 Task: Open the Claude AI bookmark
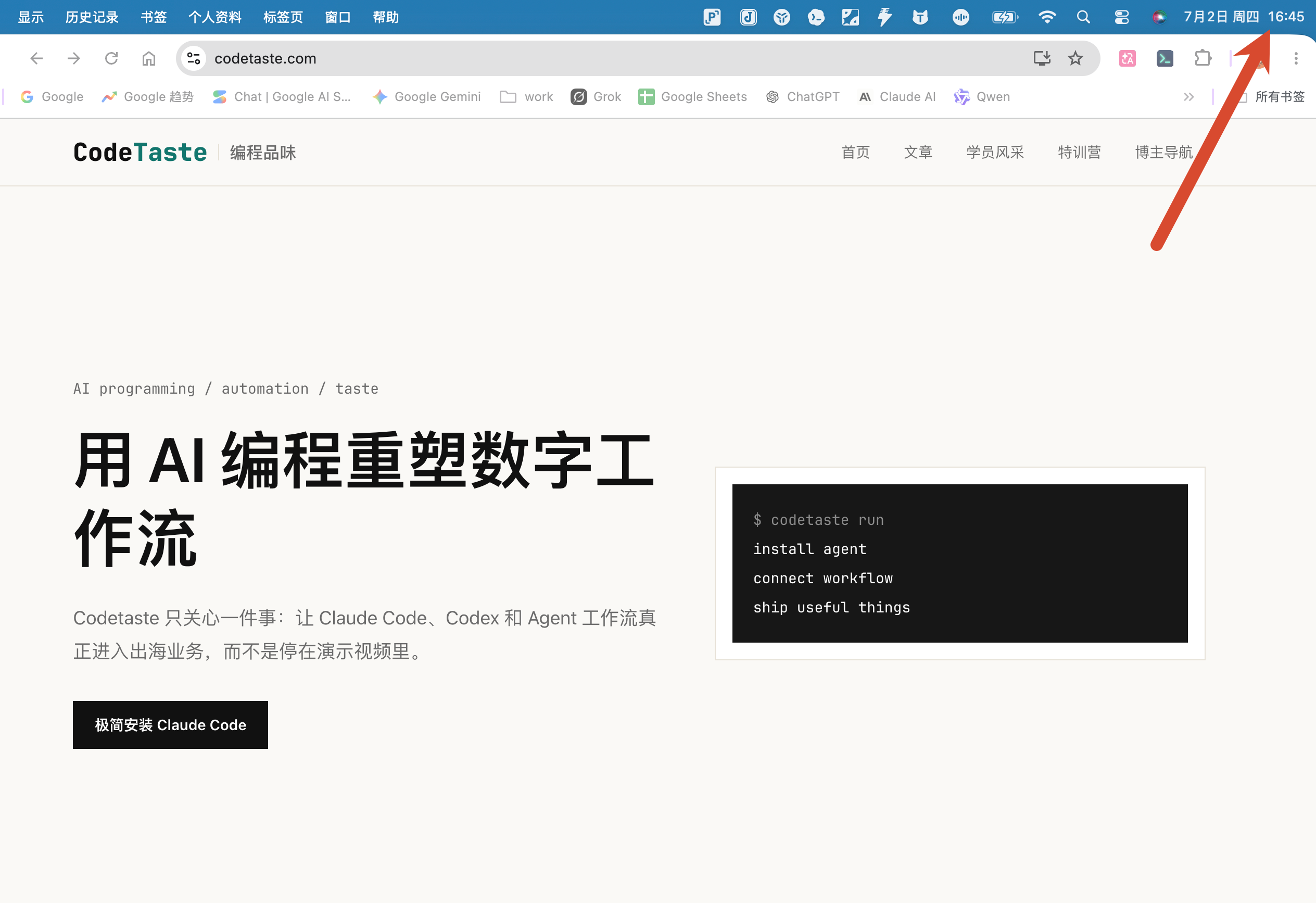pos(897,97)
